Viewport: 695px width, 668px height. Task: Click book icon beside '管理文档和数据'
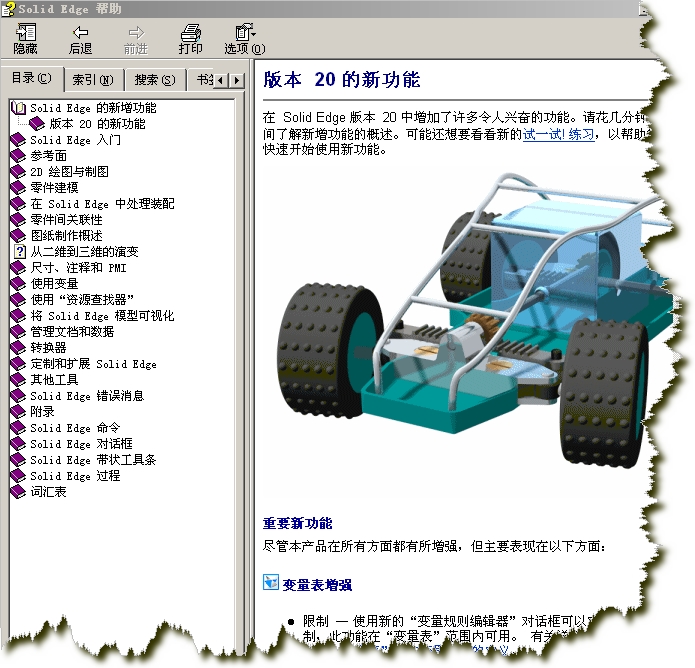[x=18, y=332]
